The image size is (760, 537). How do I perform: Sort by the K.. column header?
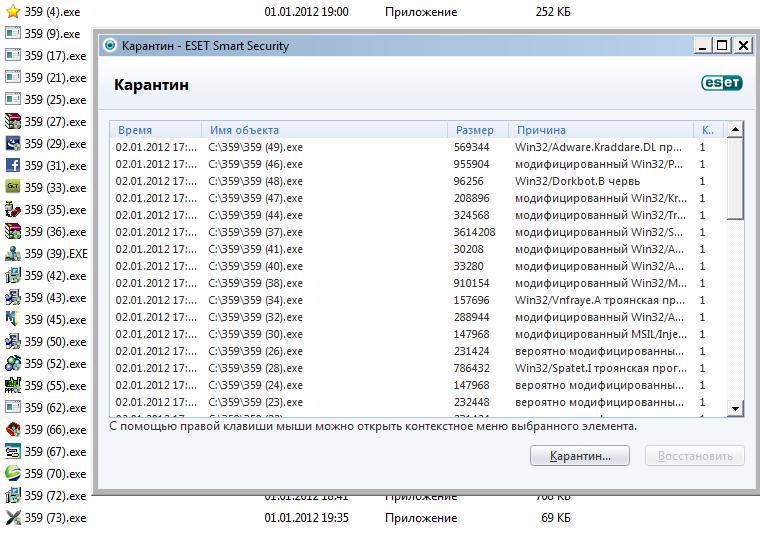(709, 130)
